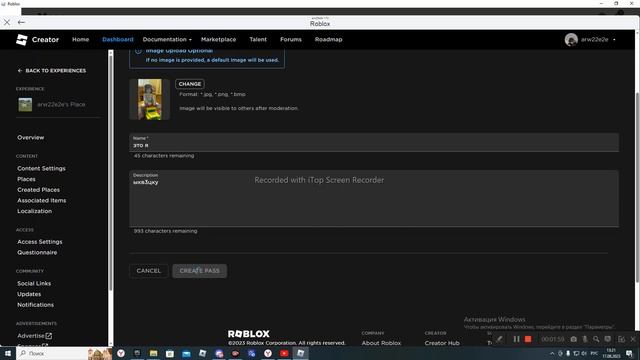Screen dimensions: 640x360
Task: Open the Windows notification center
Action: tap(629, 353)
